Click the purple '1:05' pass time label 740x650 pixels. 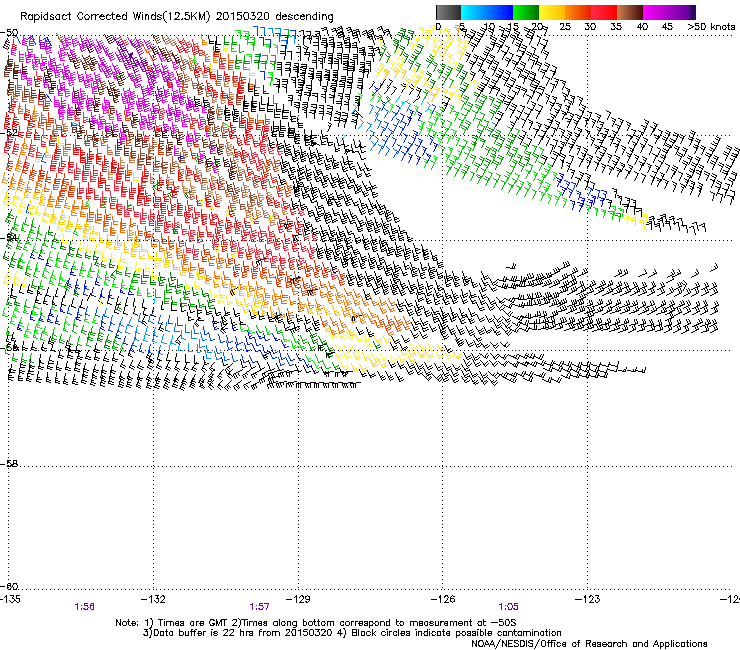(x=508, y=607)
